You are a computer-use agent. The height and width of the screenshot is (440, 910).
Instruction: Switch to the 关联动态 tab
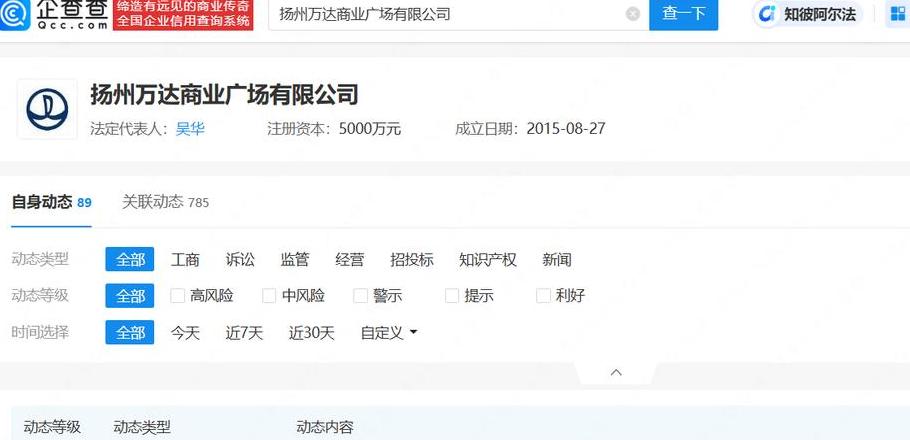click(x=165, y=203)
